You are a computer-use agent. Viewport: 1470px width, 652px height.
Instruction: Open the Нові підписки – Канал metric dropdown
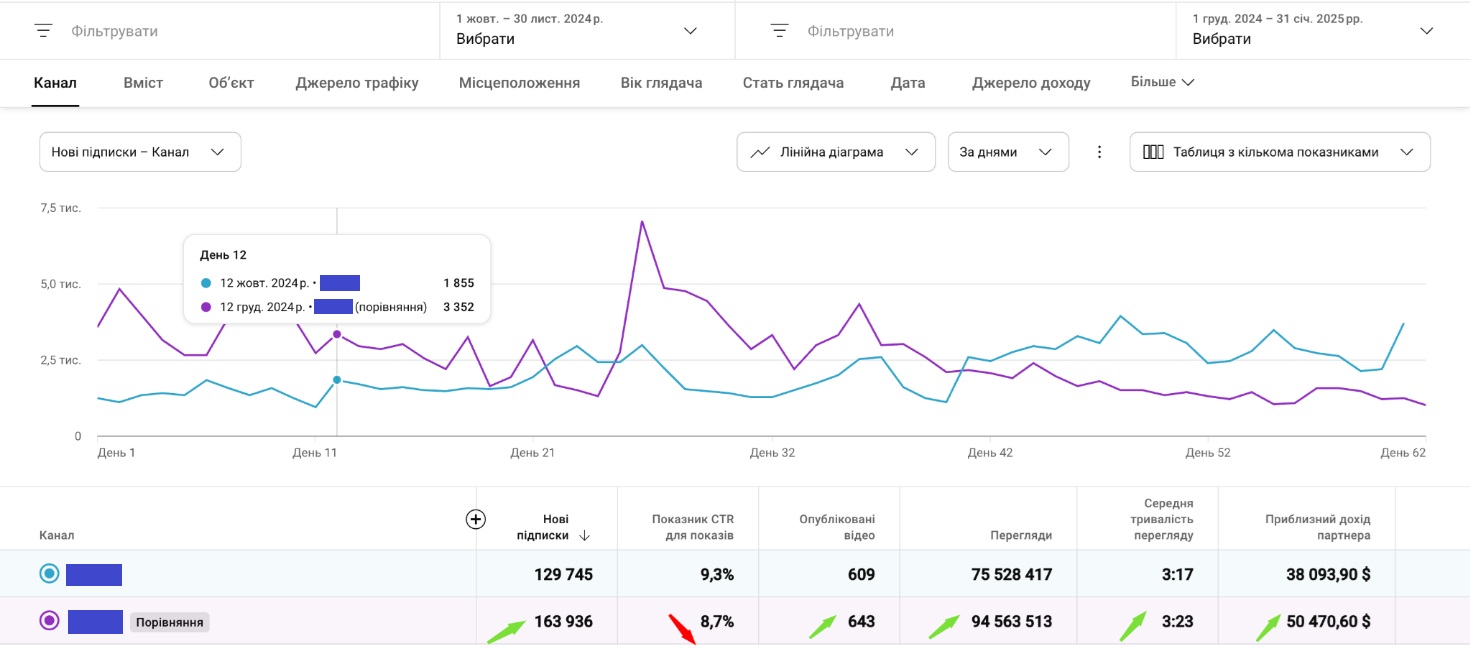pos(139,151)
